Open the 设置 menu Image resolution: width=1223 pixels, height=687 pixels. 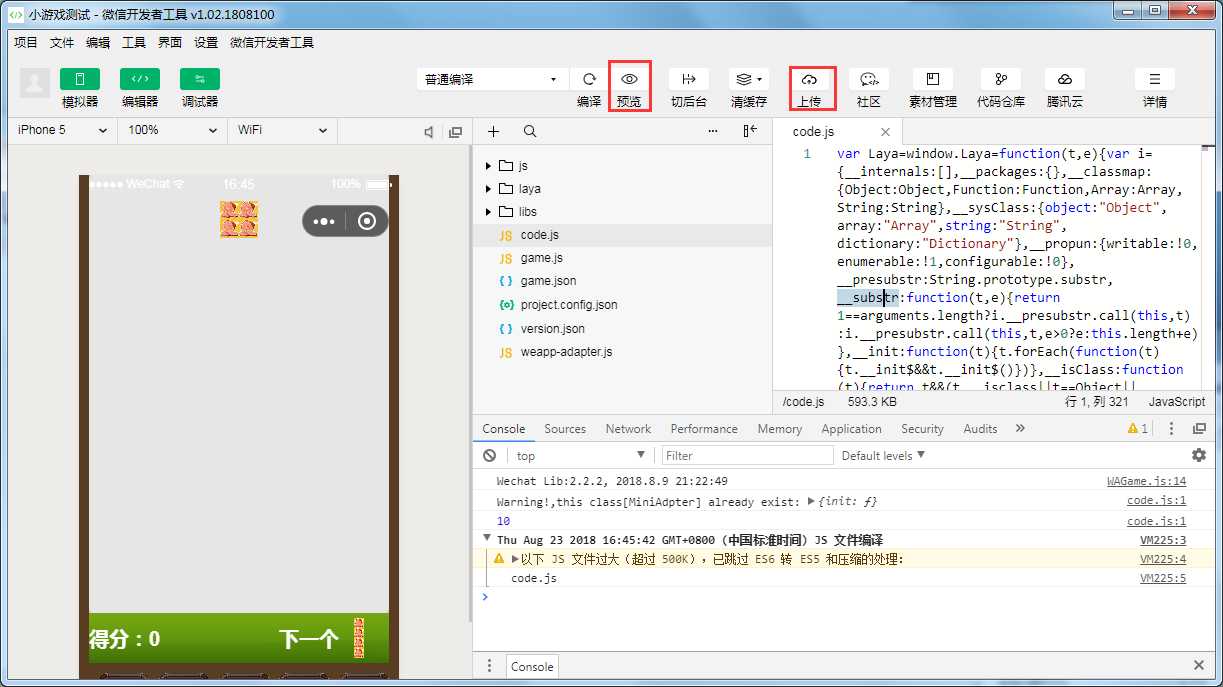coord(206,42)
